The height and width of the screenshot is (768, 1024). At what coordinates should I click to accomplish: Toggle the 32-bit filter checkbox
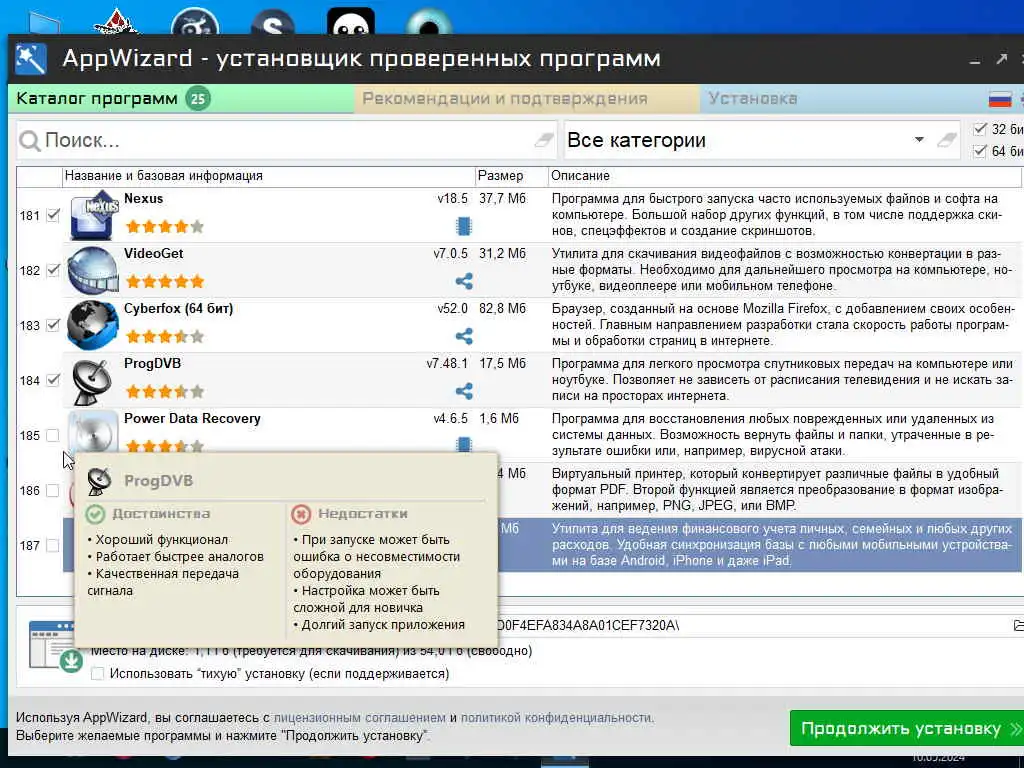click(980, 129)
